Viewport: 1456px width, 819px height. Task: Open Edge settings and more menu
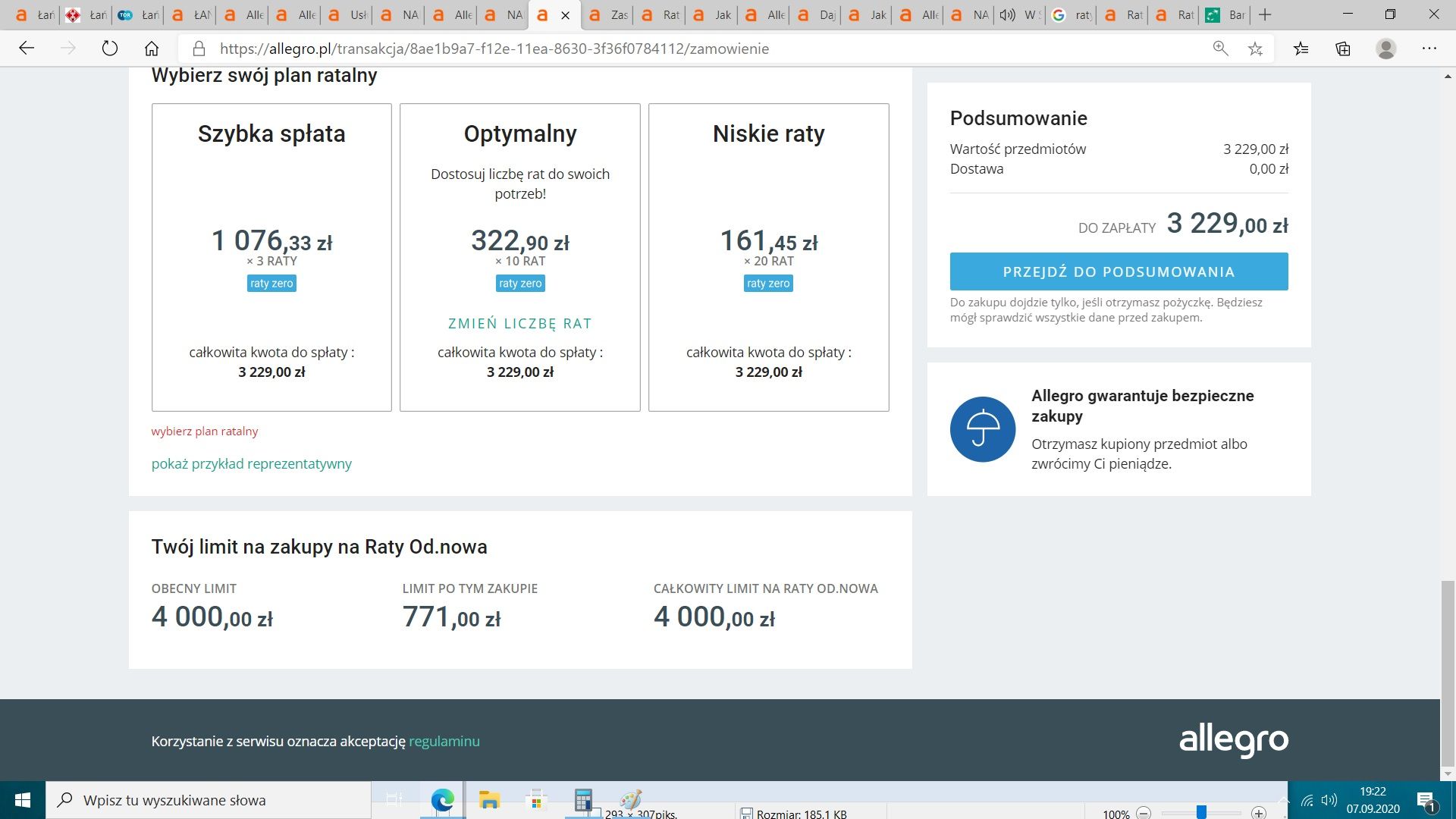point(1429,49)
